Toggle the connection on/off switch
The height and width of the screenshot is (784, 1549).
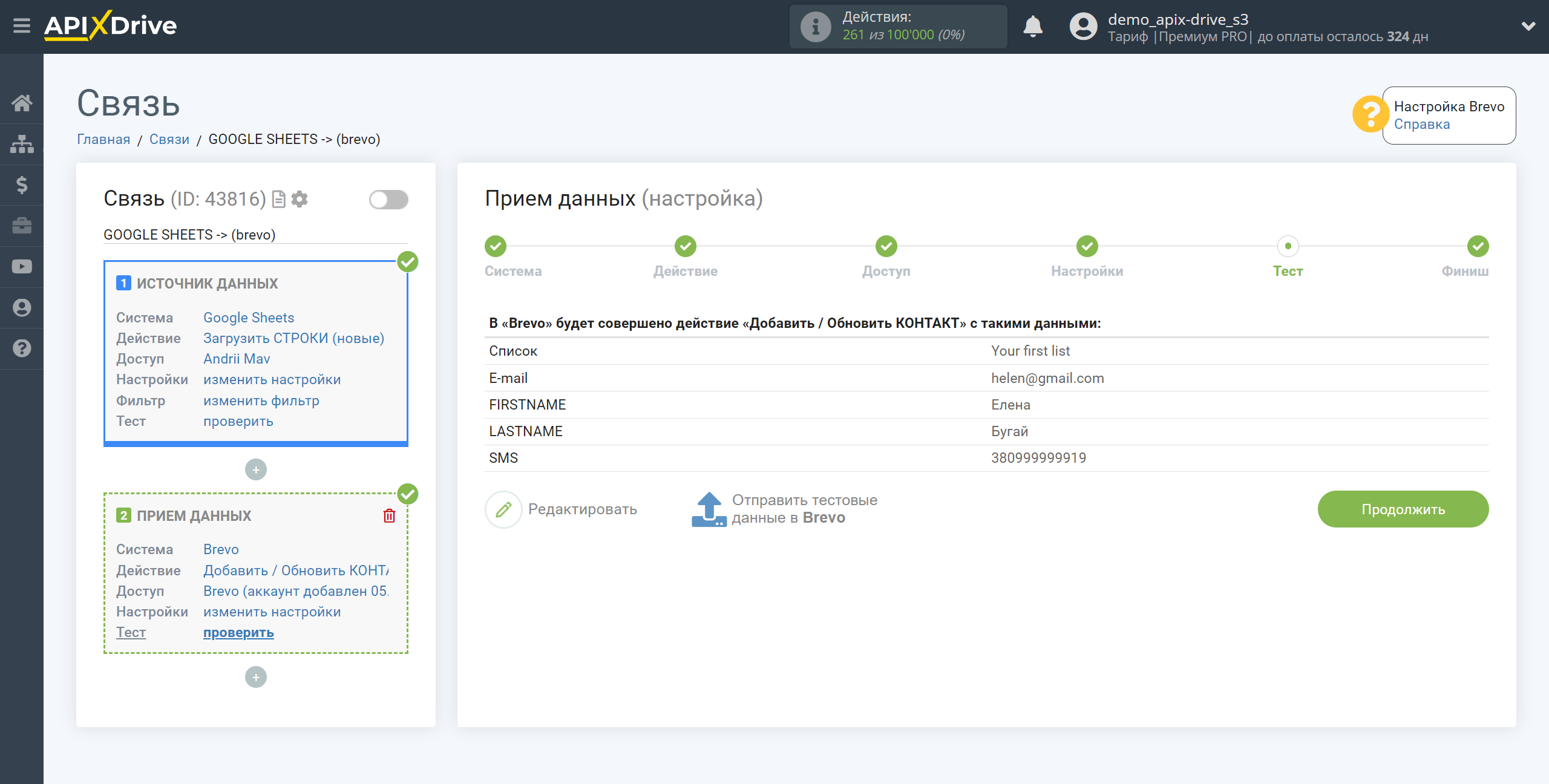pos(388,200)
